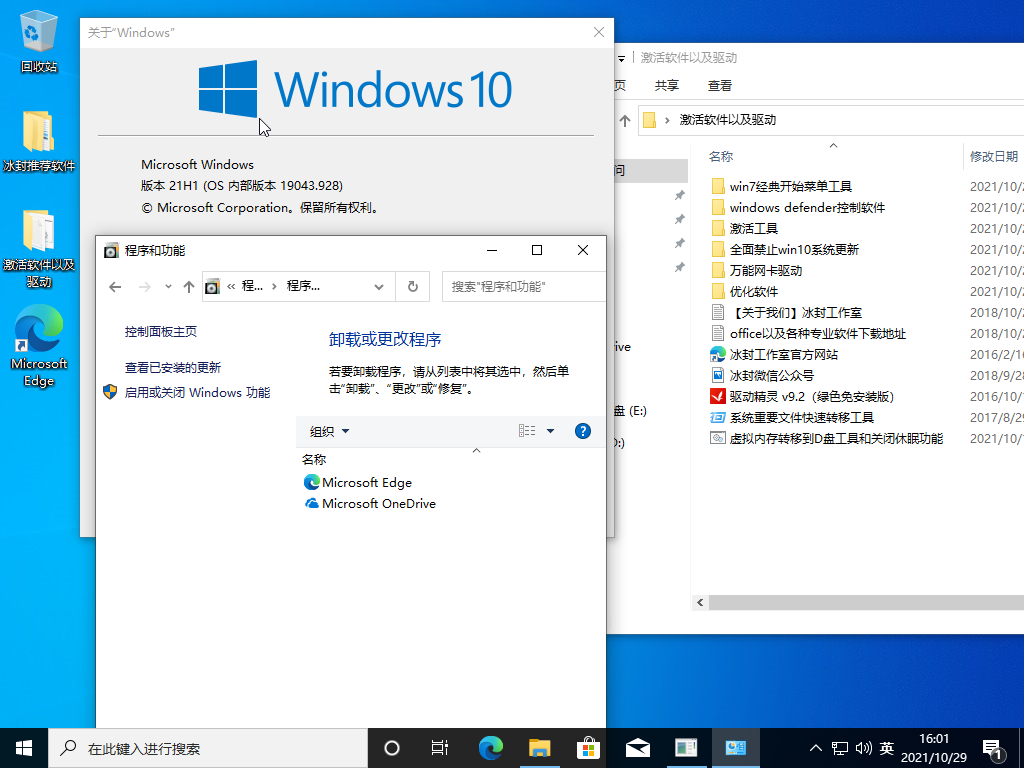1024x768 pixels.
Task: Open Task View on taskbar
Action: (440, 748)
